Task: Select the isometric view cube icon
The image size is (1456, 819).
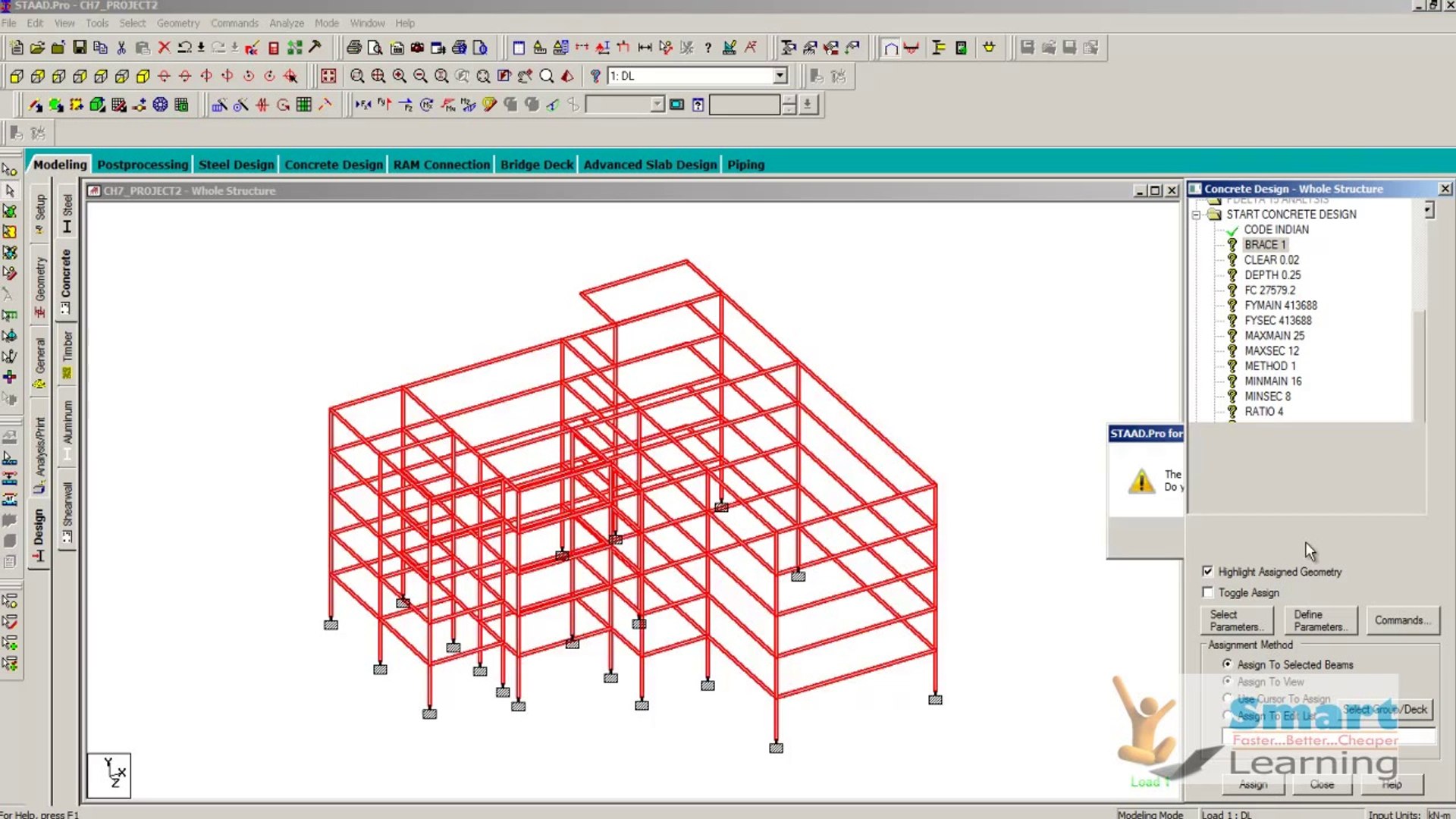Action: point(143,76)
